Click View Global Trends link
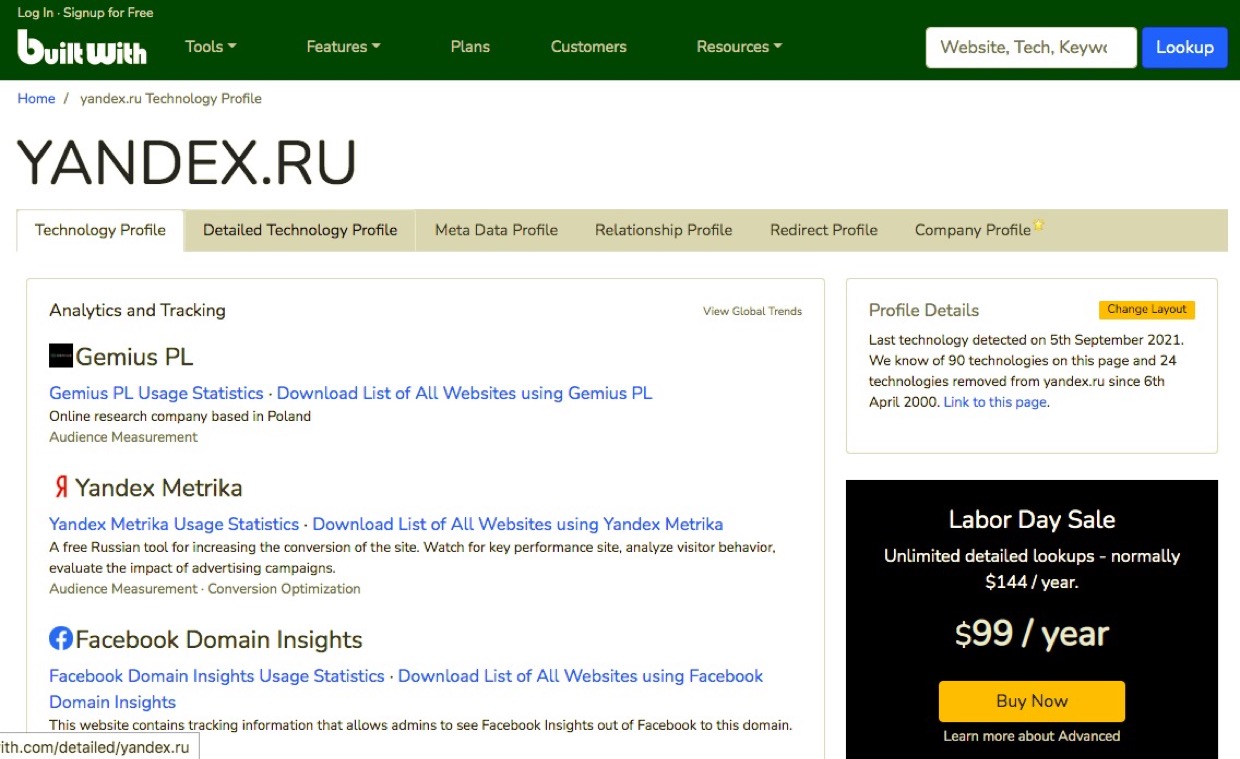The image size is (1240, 759). (x=752, y=311)
